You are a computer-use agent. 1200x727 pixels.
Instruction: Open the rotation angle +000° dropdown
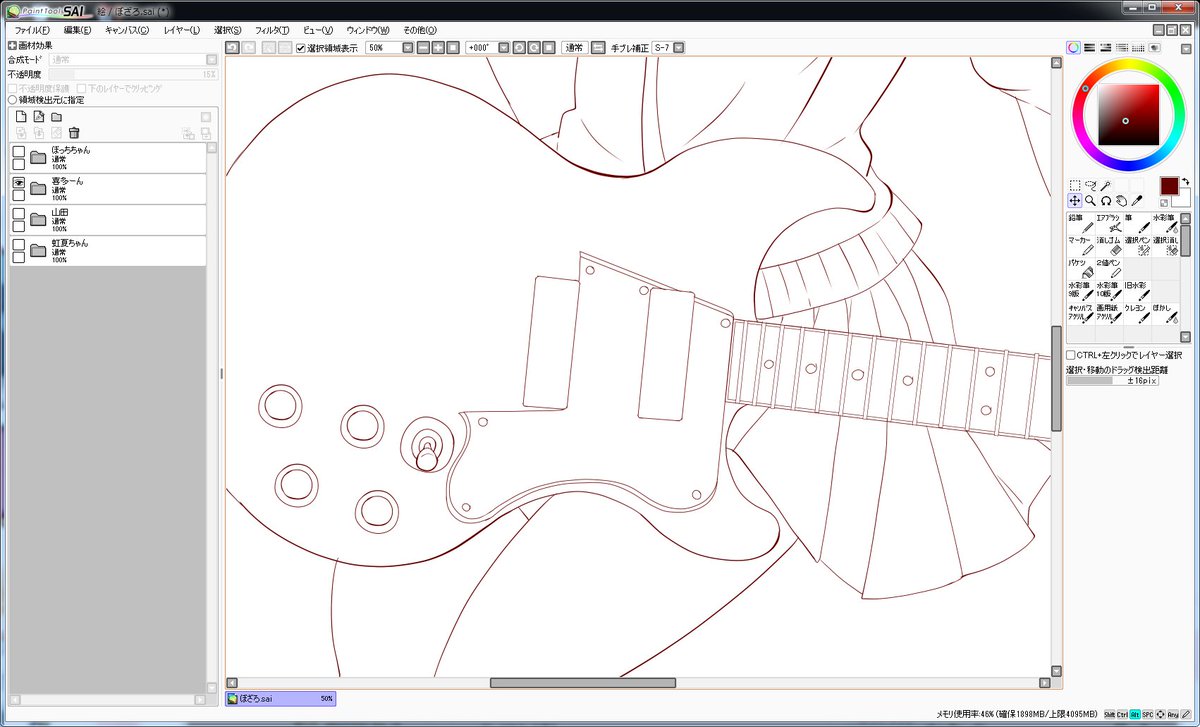[503, 47]
